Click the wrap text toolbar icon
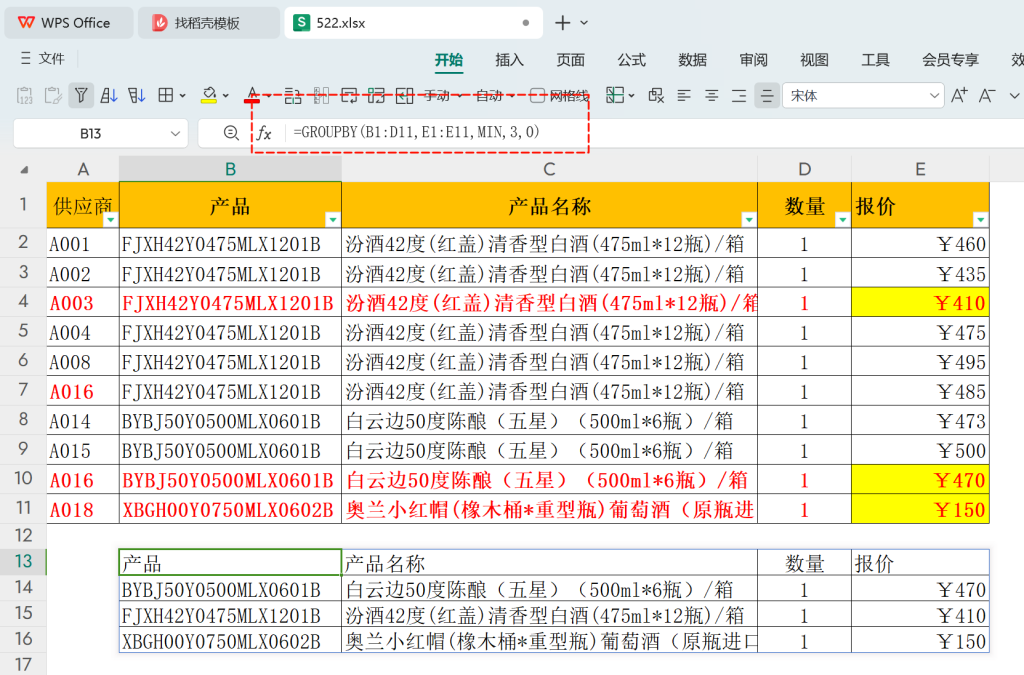The width and height of the screenshot is (1024, 675). click(x=349, y=96)
